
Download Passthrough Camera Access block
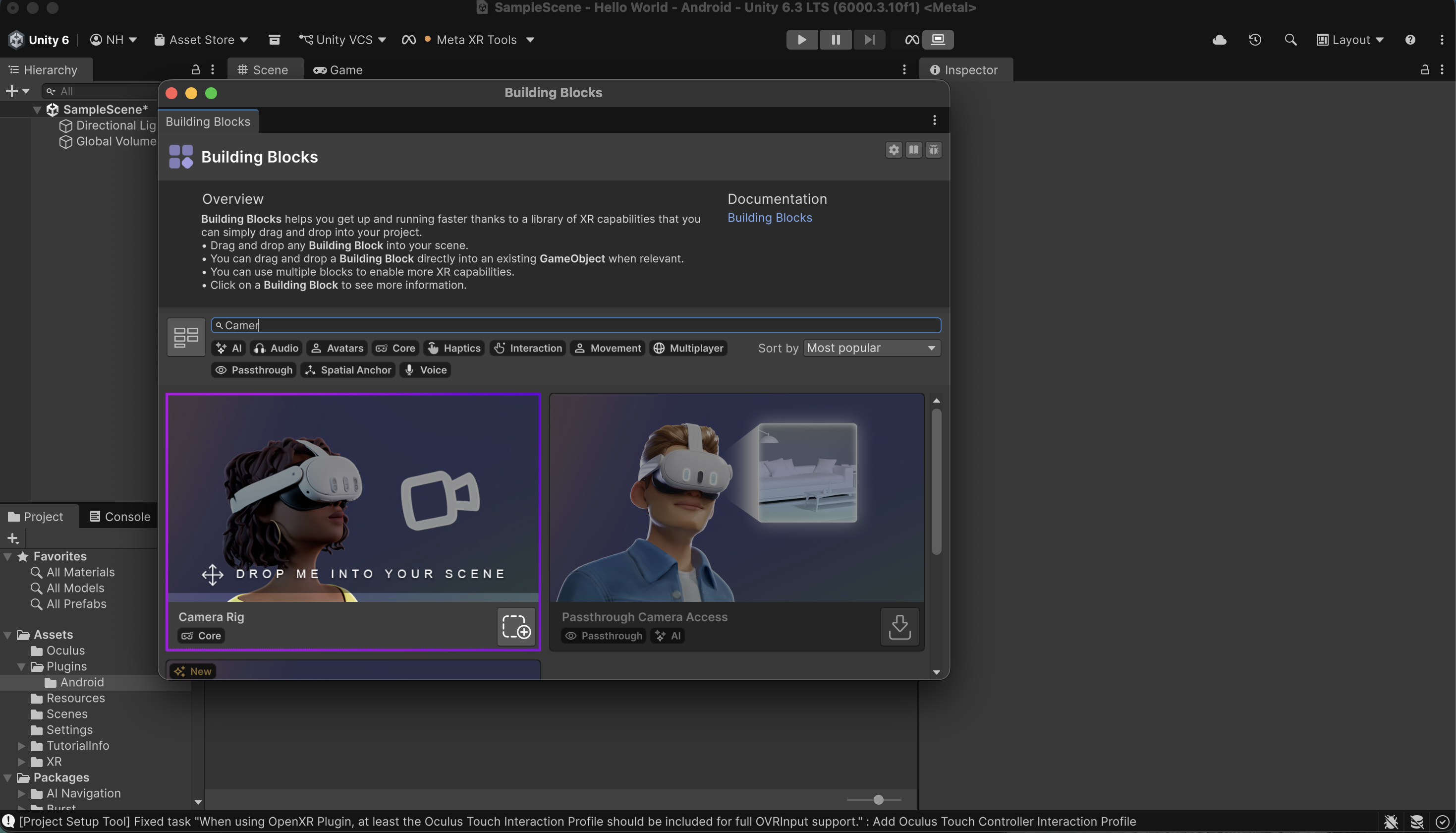pos(899,626)
